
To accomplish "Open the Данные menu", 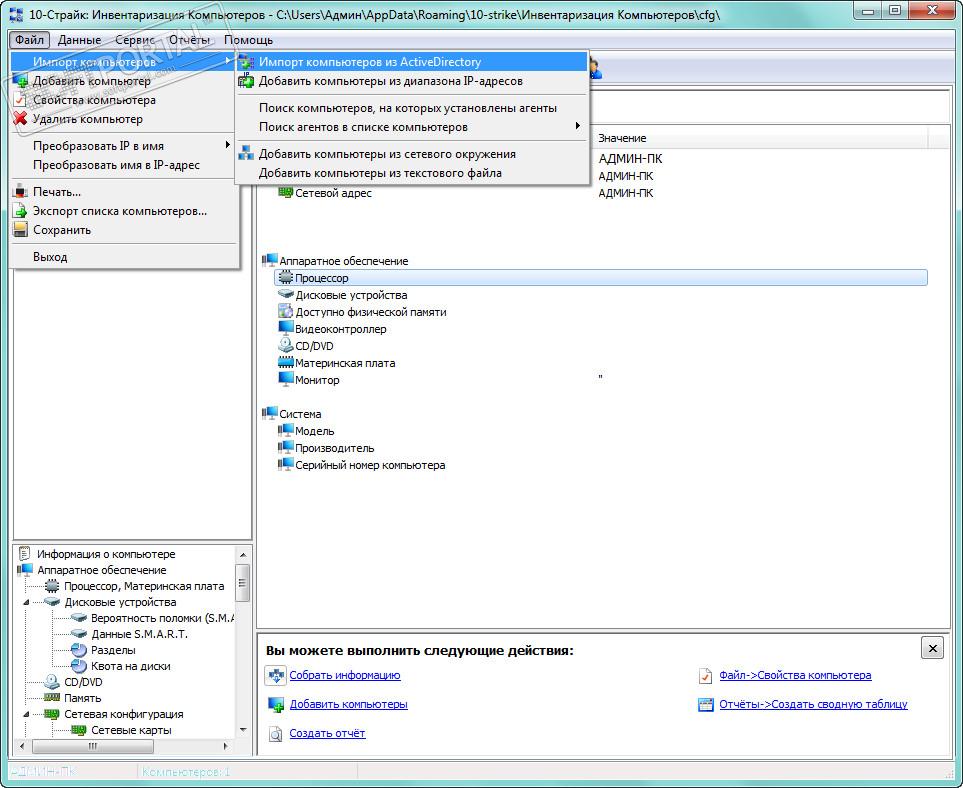I will point(79,40).
